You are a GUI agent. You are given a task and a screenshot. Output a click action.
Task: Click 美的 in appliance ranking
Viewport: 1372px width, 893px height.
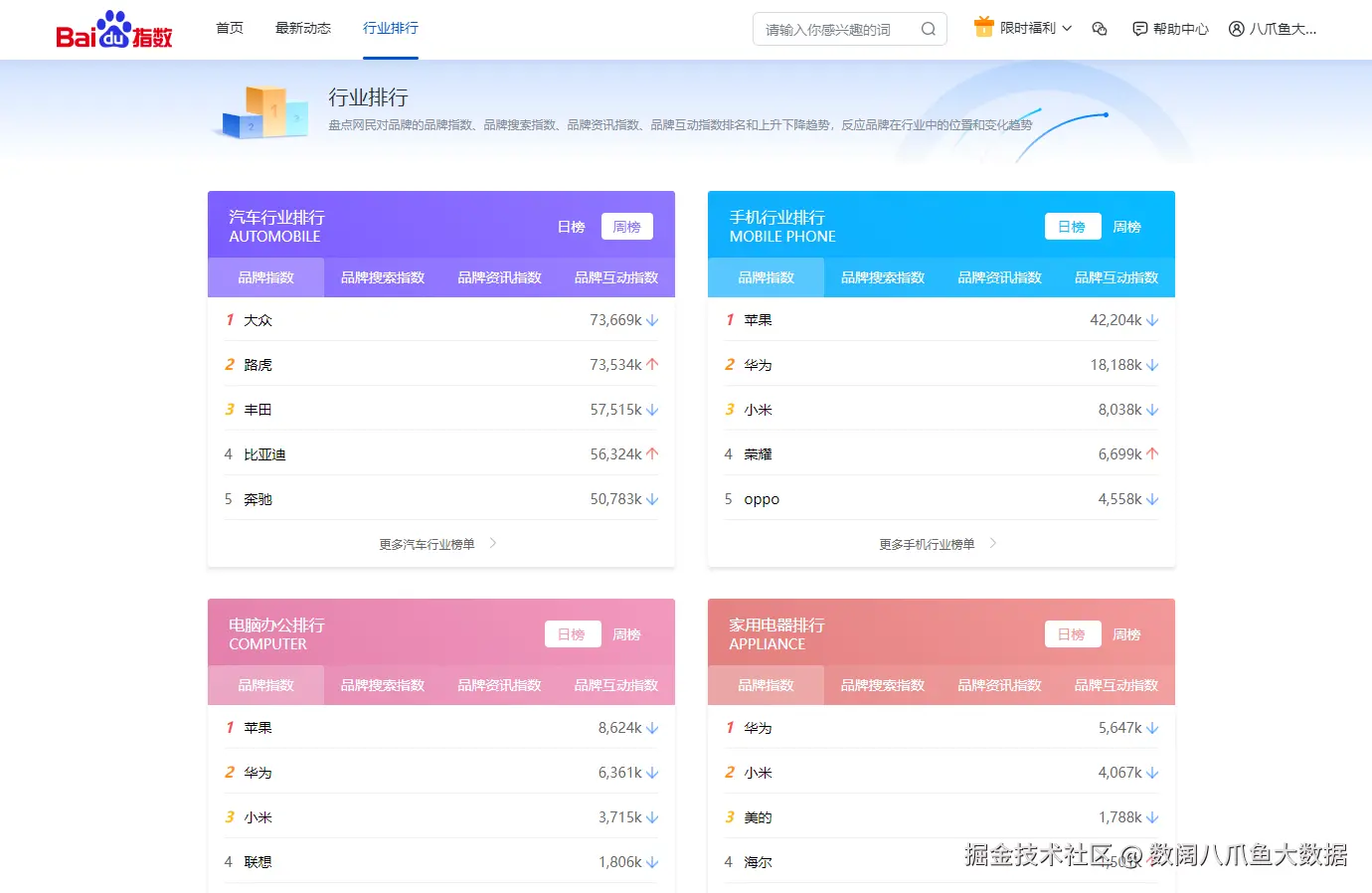[759, 817]
